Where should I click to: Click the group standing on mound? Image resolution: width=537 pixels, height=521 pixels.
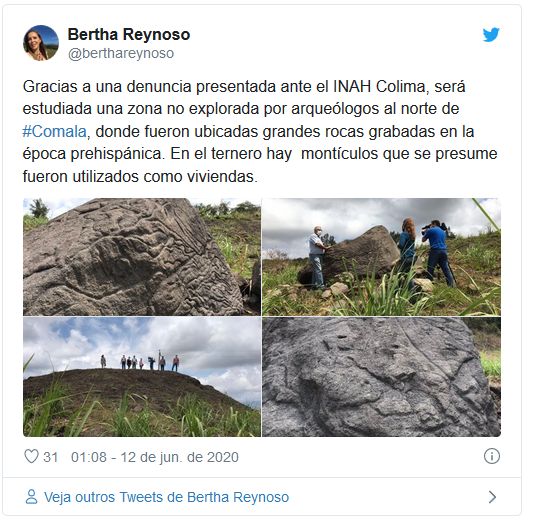140,361
